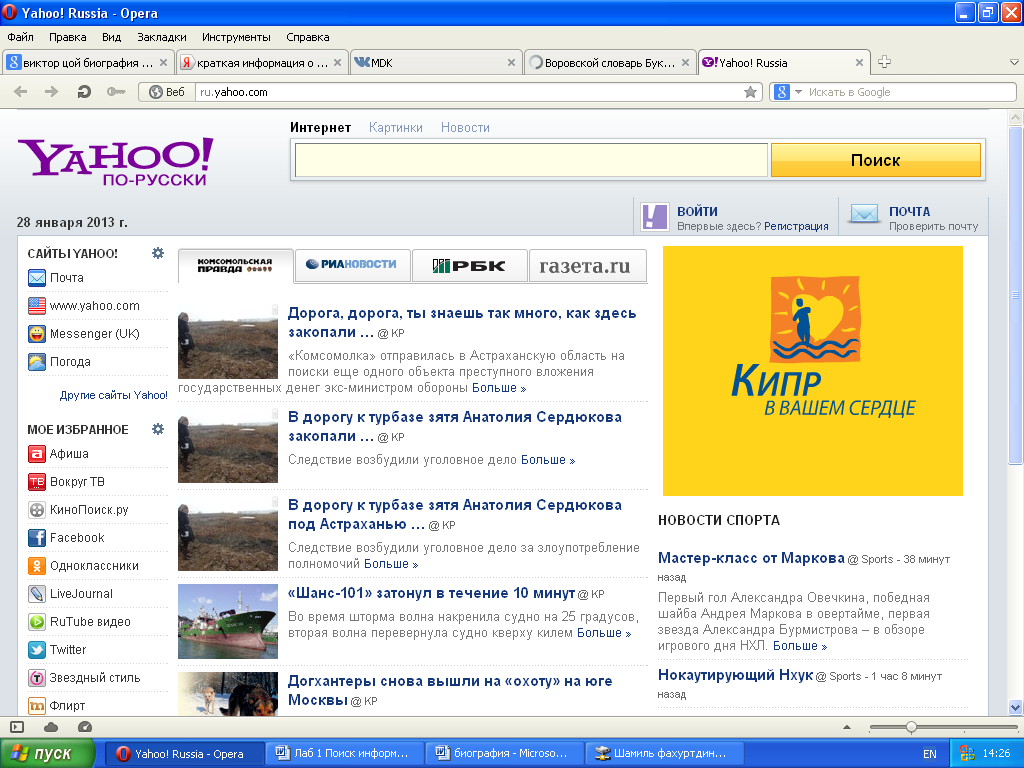This screenshot has height=768, width=1024.
Task: Open the Закладки menu
Action: click(x=161, y=37)
